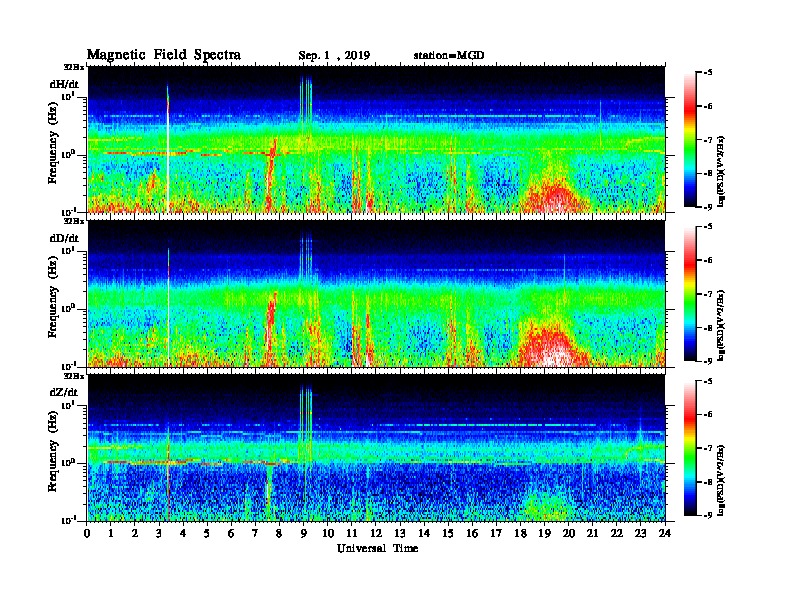Click the dD/dt panel color scale bar
The image size is (792, 612).
690,294
